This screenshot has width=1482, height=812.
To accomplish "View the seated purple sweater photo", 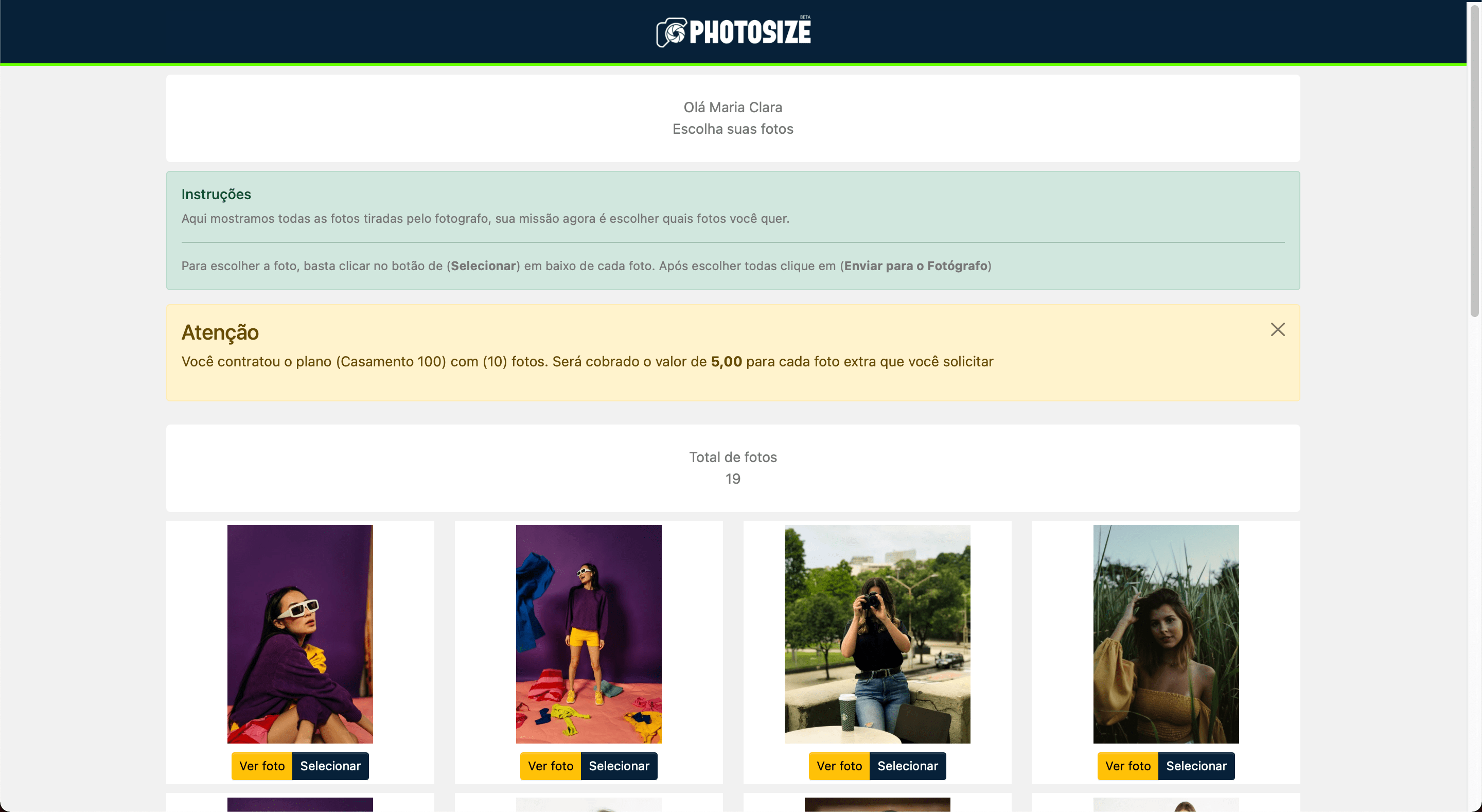I will coord(262,766).
